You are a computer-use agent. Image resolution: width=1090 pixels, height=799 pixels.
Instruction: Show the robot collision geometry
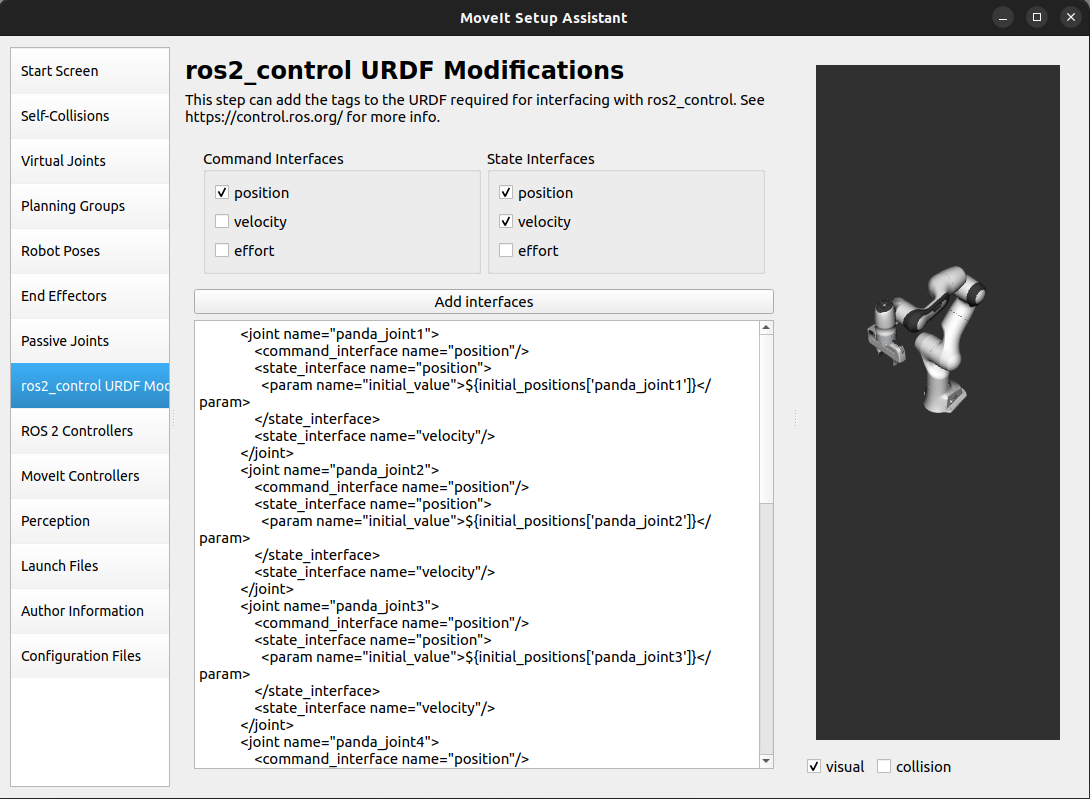click(x=884, y=765)
